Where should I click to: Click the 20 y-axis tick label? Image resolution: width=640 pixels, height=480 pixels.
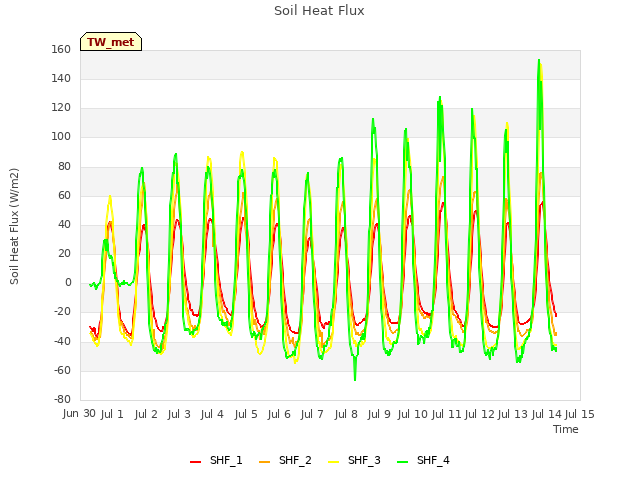point(64,253)
